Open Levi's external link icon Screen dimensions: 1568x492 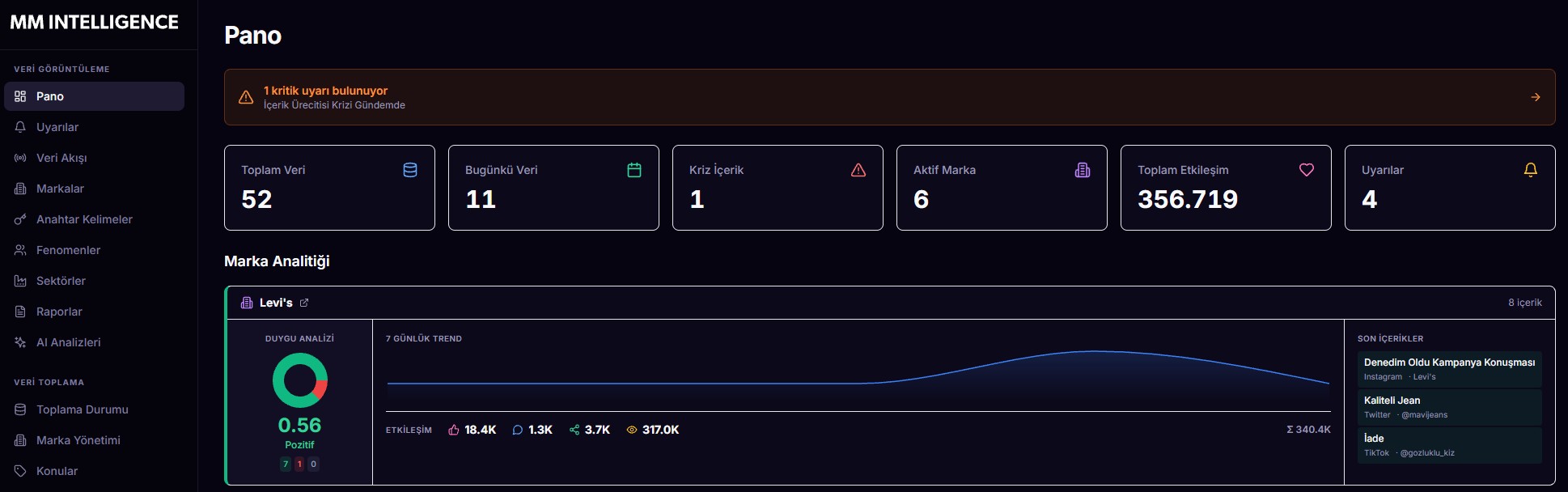[304, 303]
